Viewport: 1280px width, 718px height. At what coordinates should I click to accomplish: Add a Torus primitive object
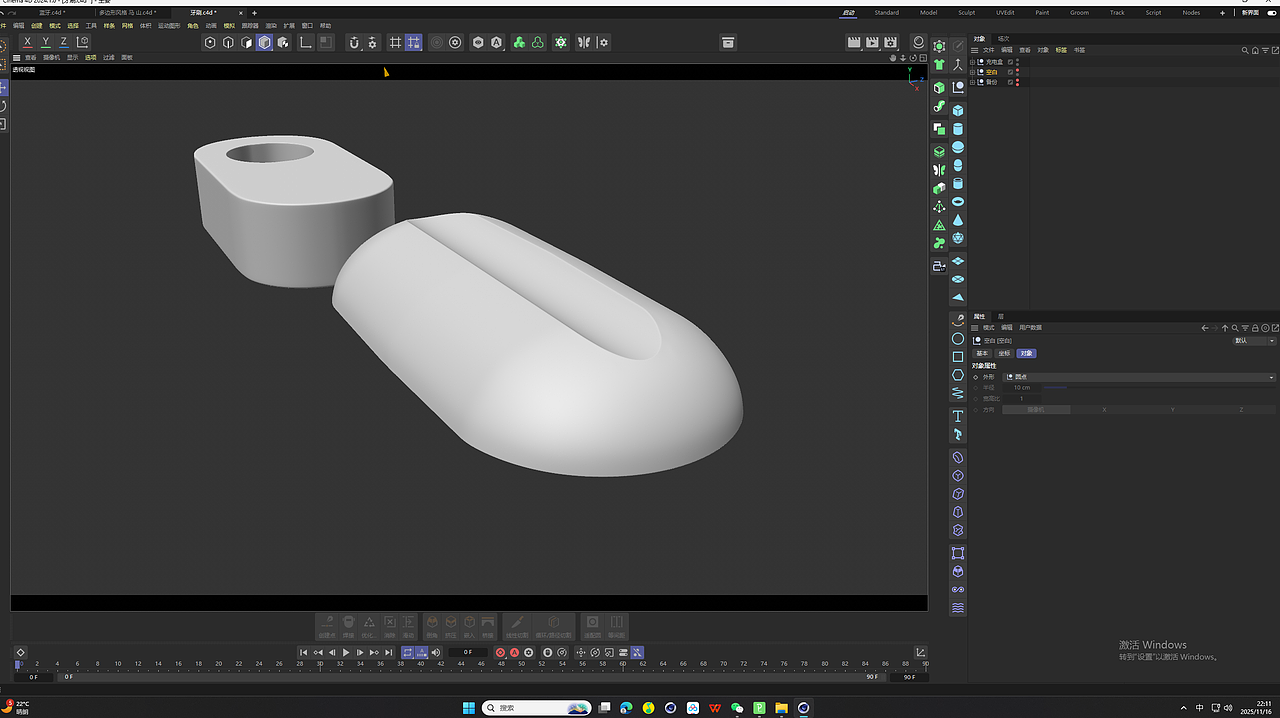pyautogui.click(x=958, y=202)
